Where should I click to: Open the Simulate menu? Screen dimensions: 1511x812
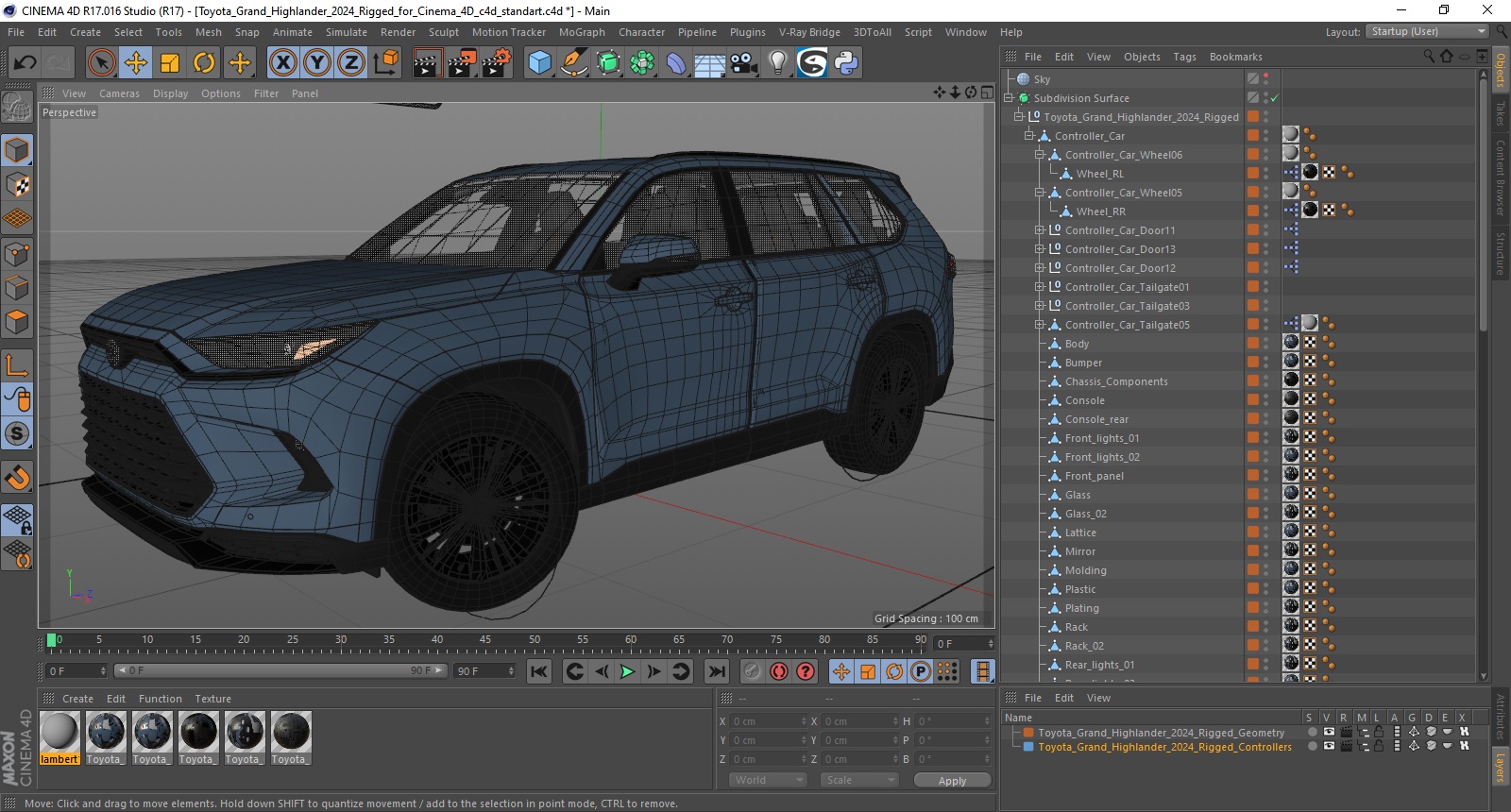[x=347, y=32]
